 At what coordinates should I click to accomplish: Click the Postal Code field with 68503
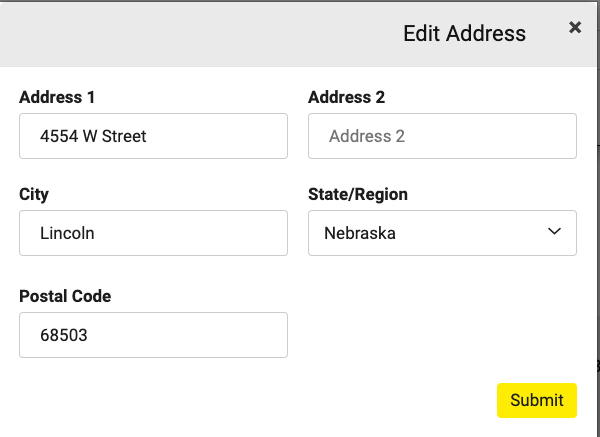tap(153, 335)
